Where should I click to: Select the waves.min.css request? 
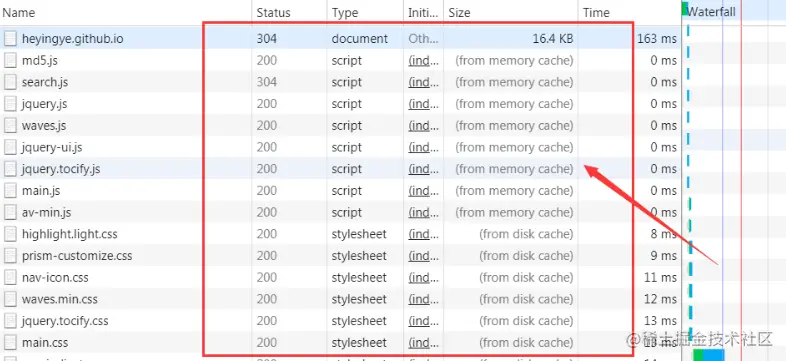point(340,299)
